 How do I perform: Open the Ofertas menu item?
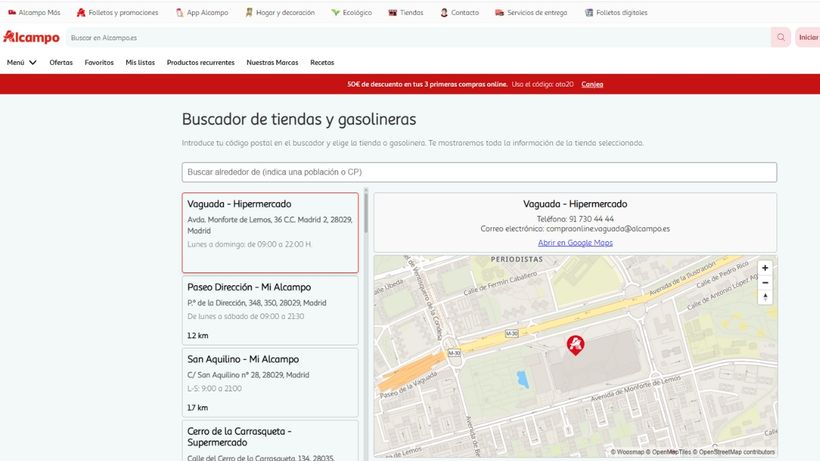(61, 62)
